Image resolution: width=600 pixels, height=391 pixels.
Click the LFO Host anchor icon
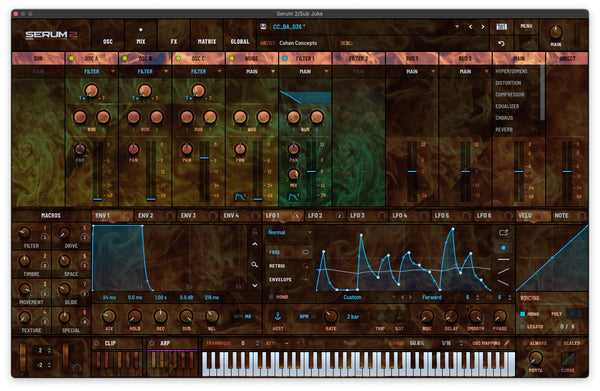coord(278,316)
